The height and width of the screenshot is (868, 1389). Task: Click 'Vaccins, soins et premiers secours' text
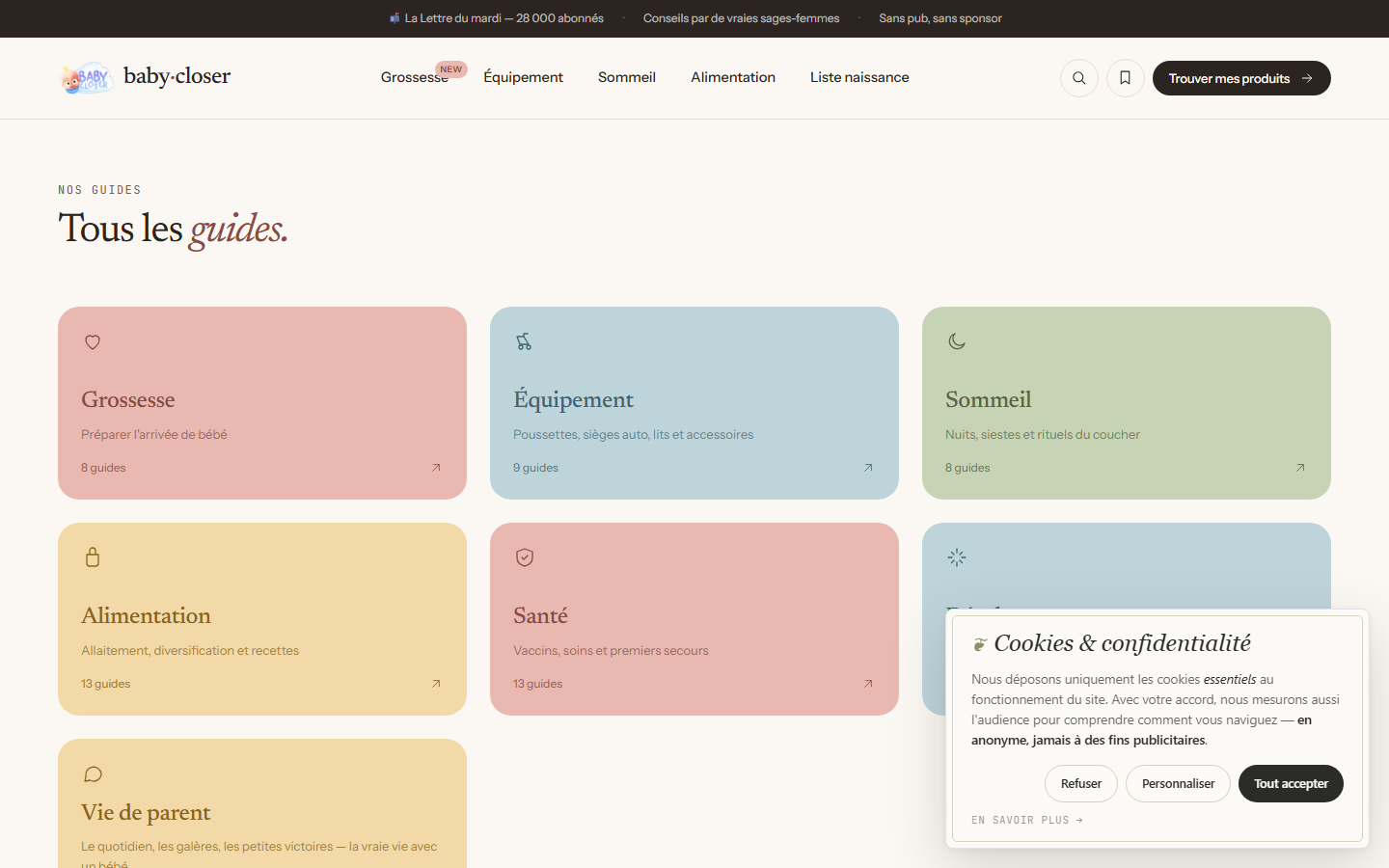[x=611, y=651]
